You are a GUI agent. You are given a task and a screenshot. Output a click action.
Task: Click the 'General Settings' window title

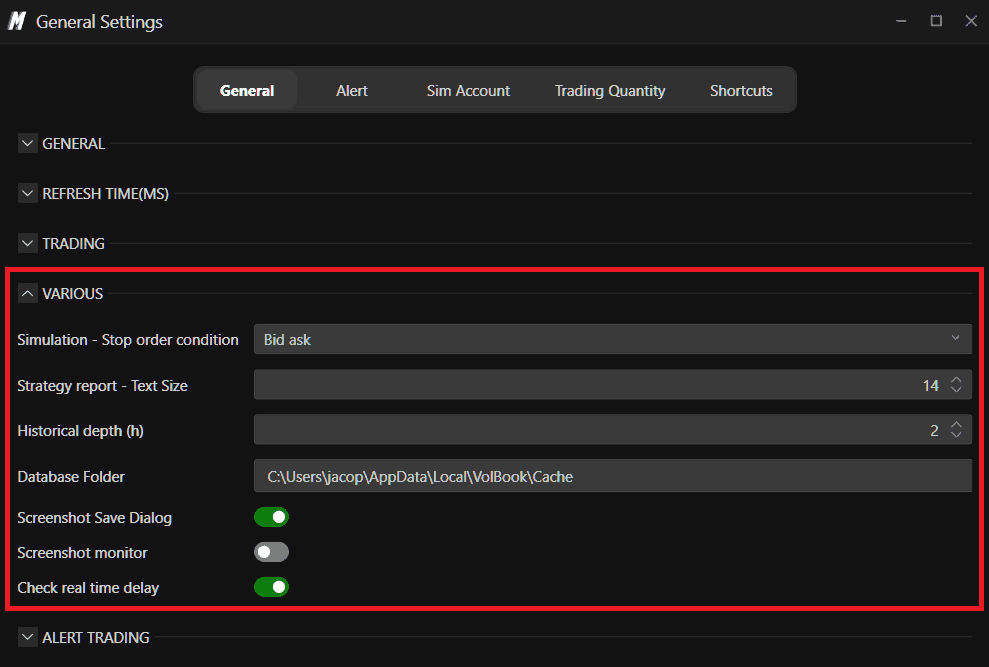tap(99, 22)
